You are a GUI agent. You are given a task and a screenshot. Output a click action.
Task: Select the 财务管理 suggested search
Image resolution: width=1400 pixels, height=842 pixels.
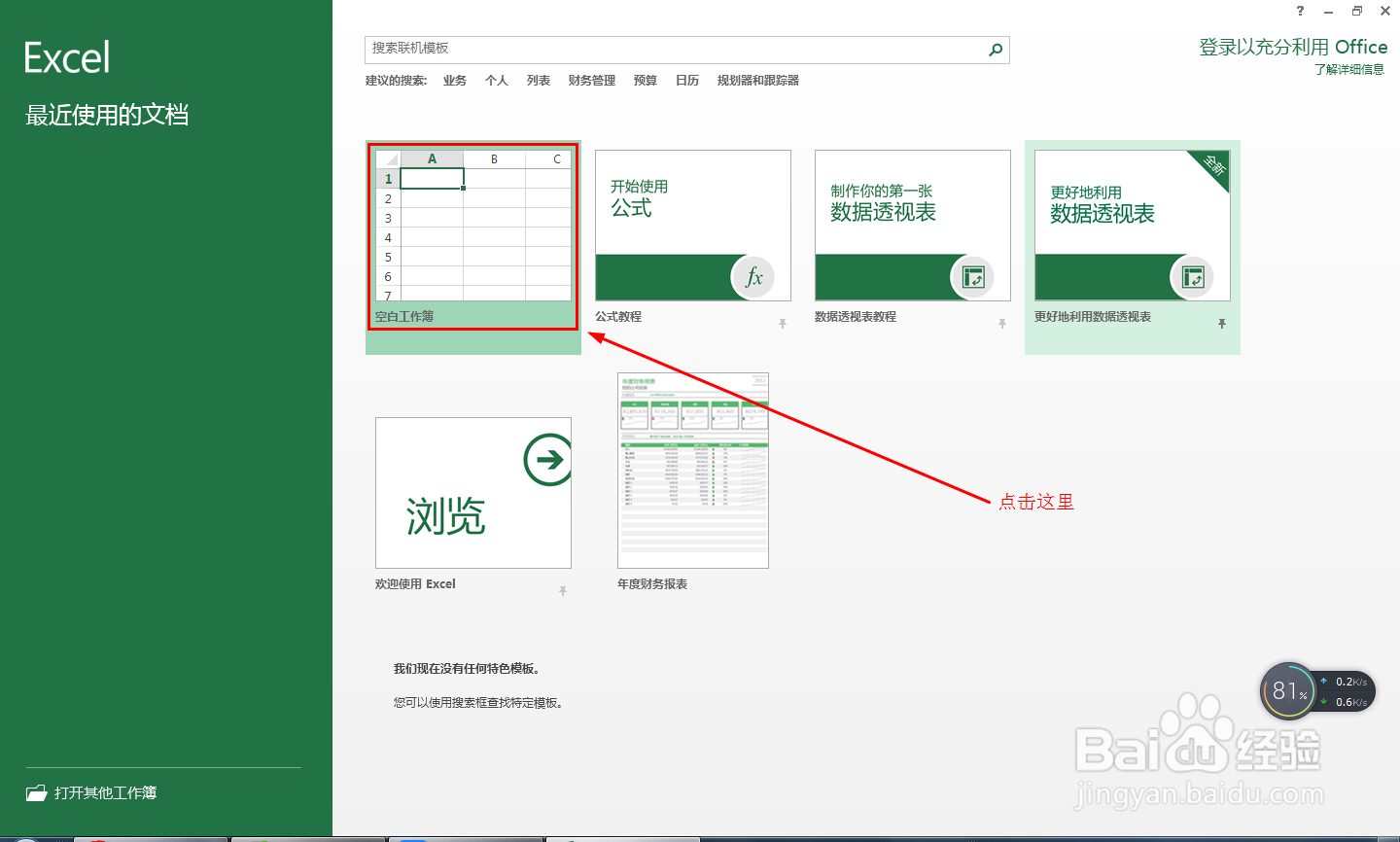(592, 81)
